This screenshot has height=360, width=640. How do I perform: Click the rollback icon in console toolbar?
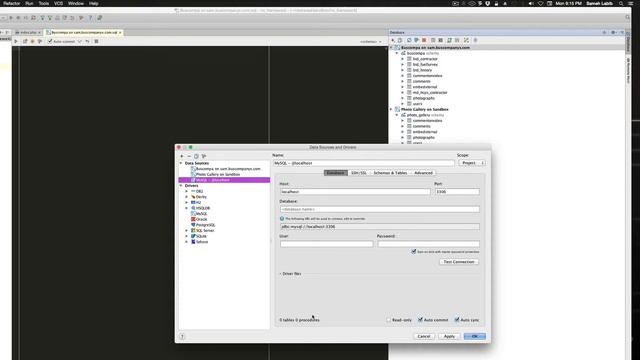pyautogui.click(x=87, y=41)
